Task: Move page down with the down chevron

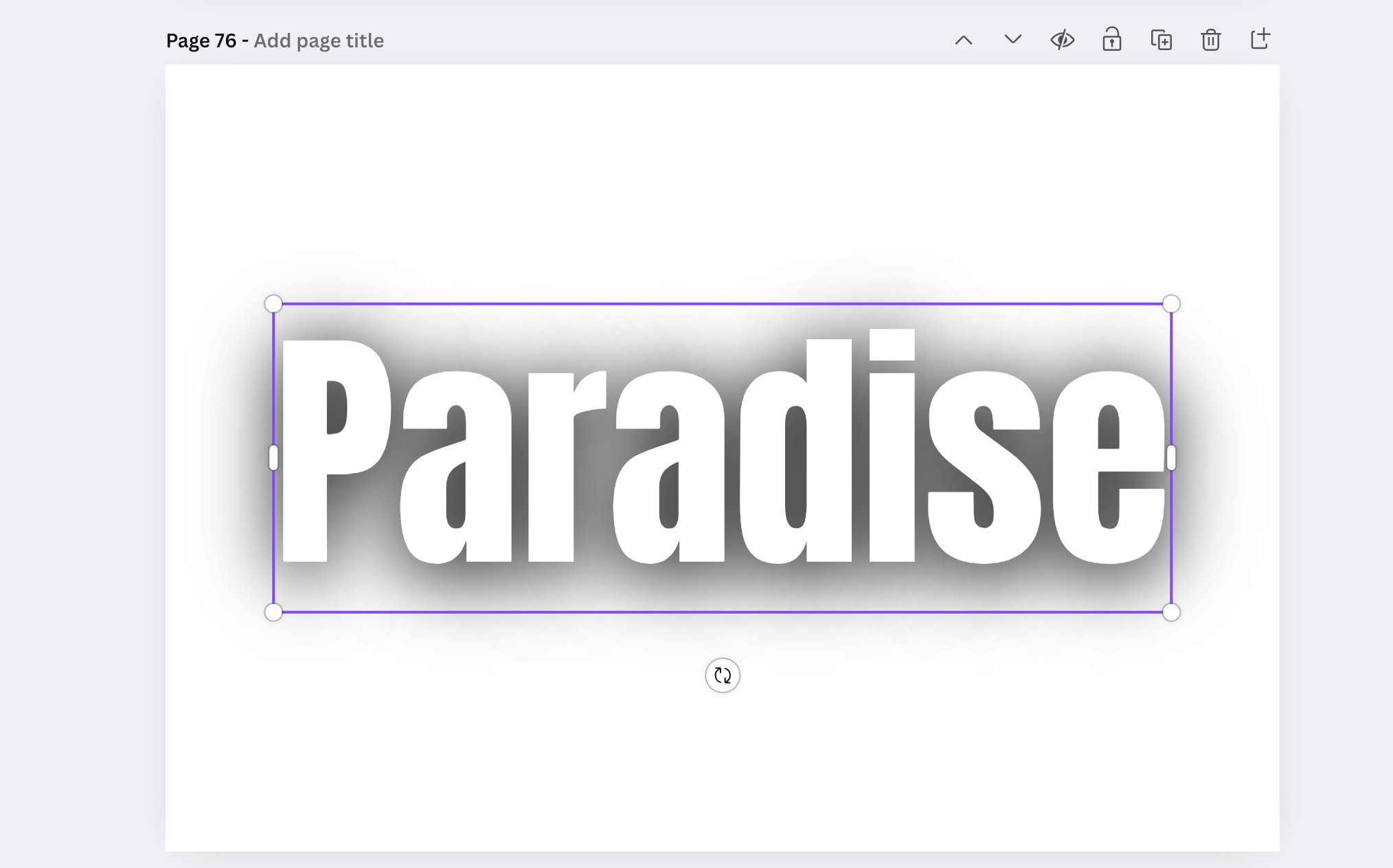Action: (1012, 40)
